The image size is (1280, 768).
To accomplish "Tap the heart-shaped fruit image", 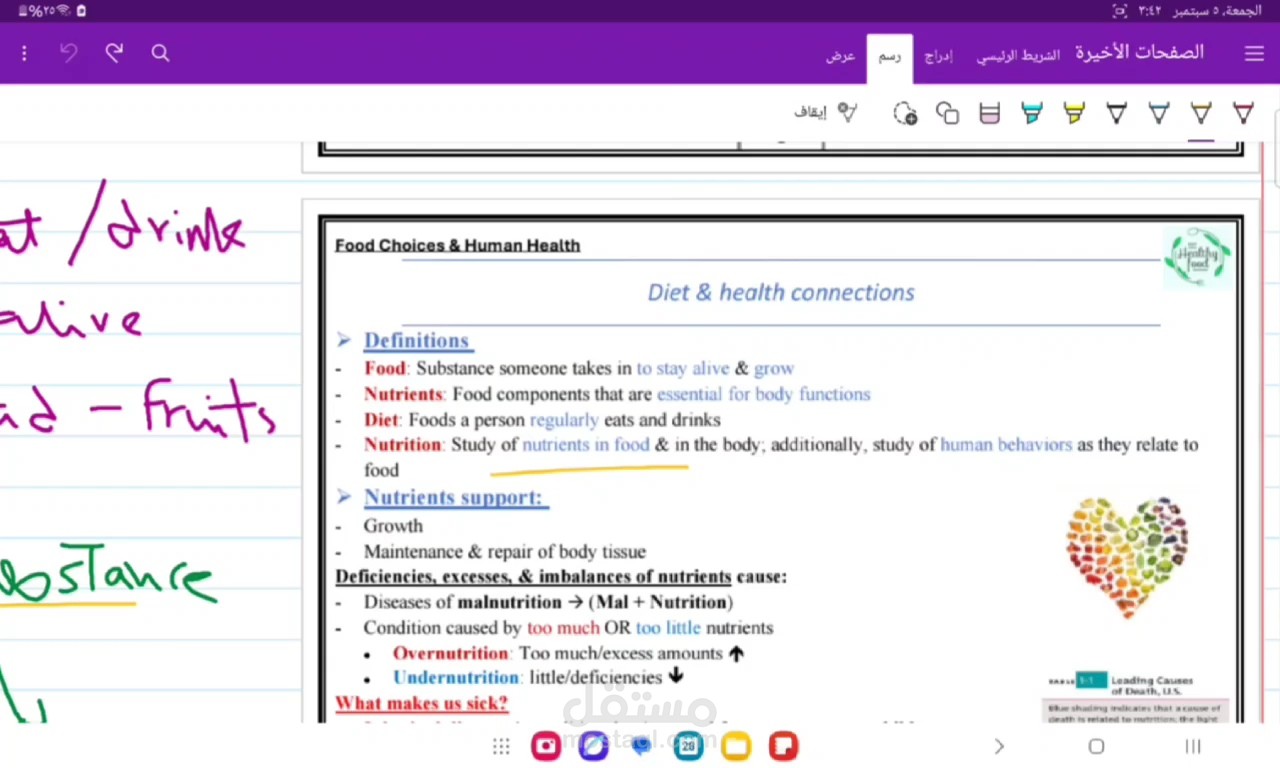I will point(1128,558).
